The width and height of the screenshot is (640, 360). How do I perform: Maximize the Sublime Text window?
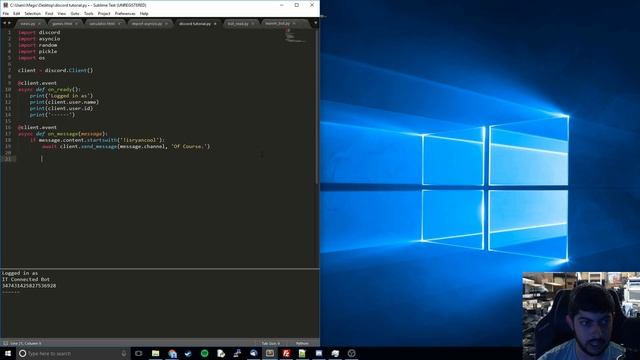click(297, 5)
